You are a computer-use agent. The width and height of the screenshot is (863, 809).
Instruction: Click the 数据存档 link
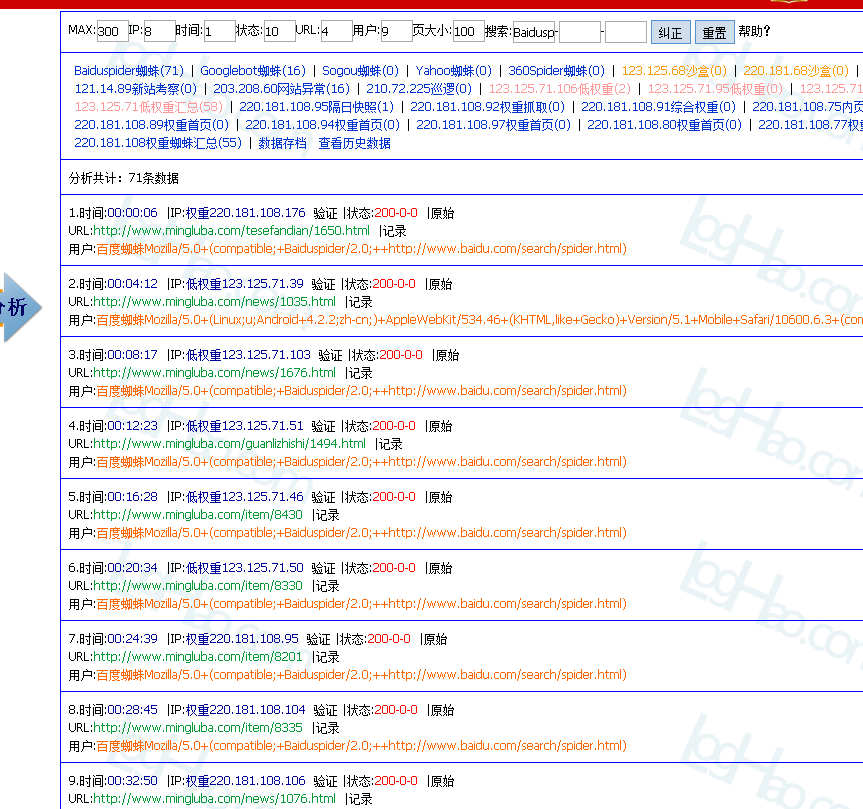282,143
